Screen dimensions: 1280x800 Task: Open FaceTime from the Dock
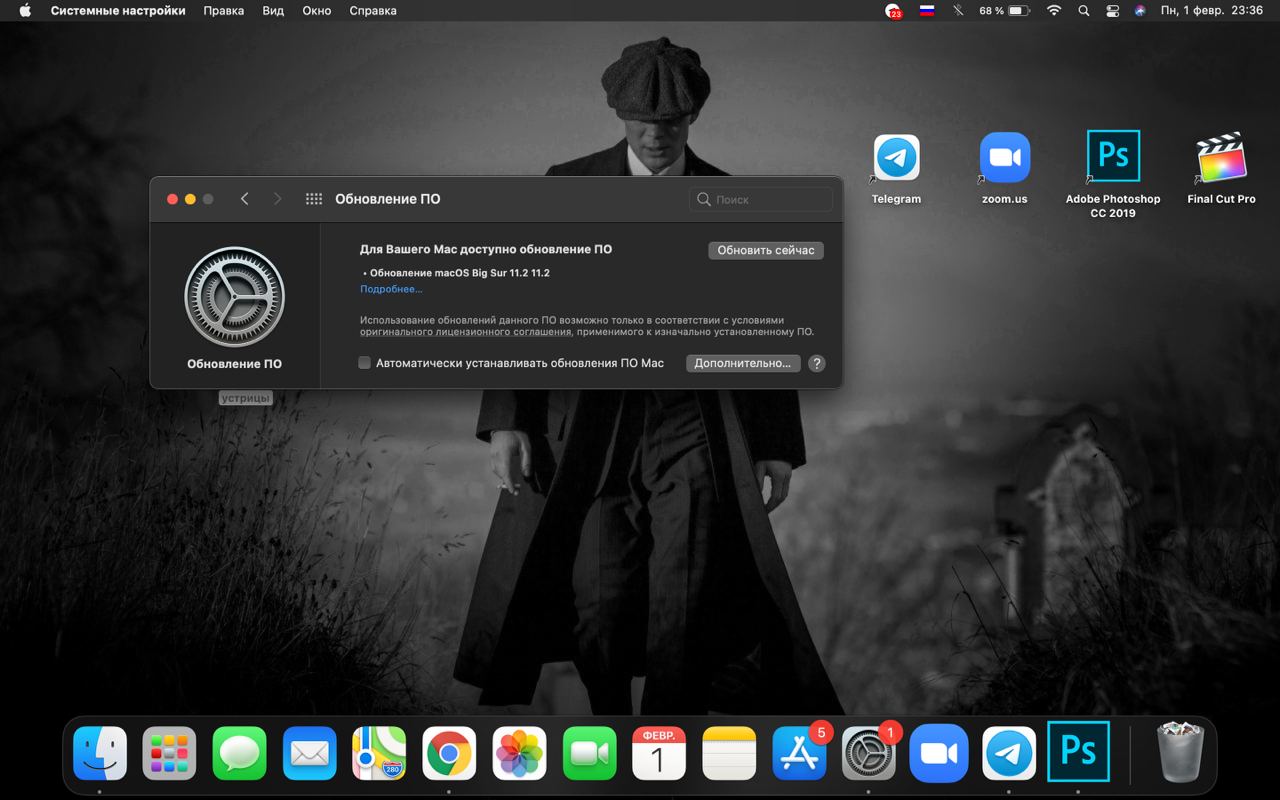[x=589, y=753]
